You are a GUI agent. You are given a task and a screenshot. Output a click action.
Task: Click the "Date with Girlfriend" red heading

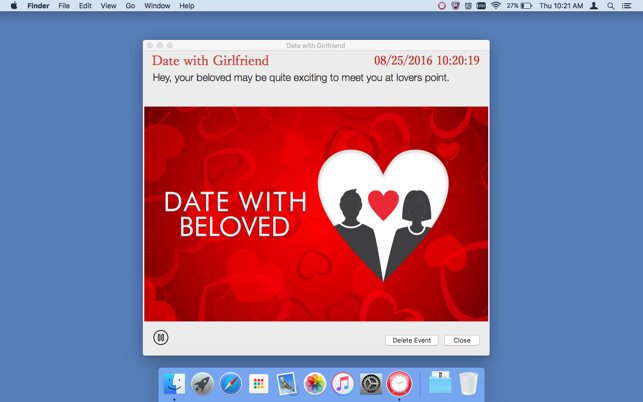pyautogui.click(x=211, y=61)
